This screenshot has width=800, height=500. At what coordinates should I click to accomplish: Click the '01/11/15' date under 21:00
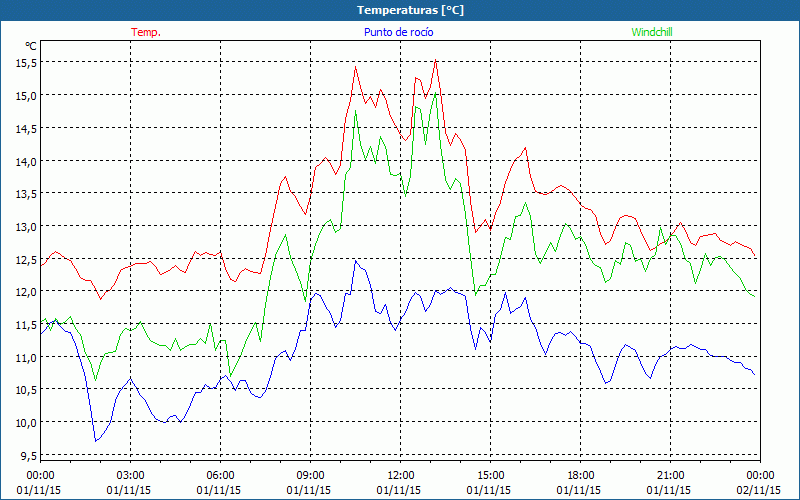coord(668,490)
